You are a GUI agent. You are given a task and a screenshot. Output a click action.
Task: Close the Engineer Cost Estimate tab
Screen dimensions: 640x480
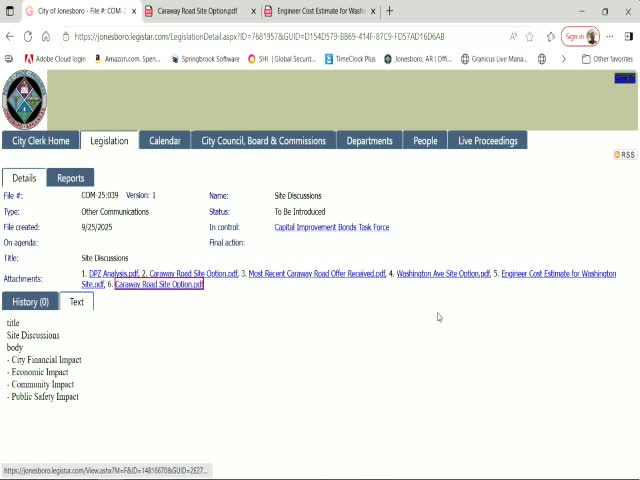pyautogui.click(x=373, y=11)
